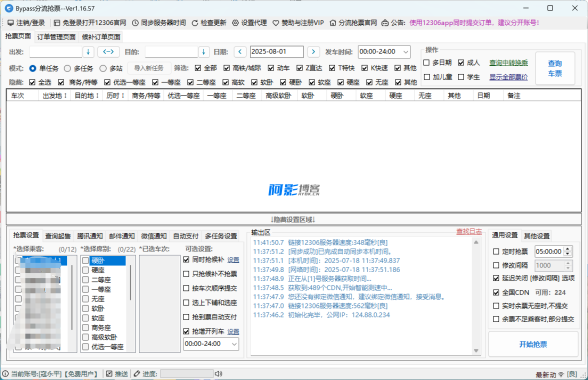Open the 查询中转换乘 link

(x=508, y=63)
